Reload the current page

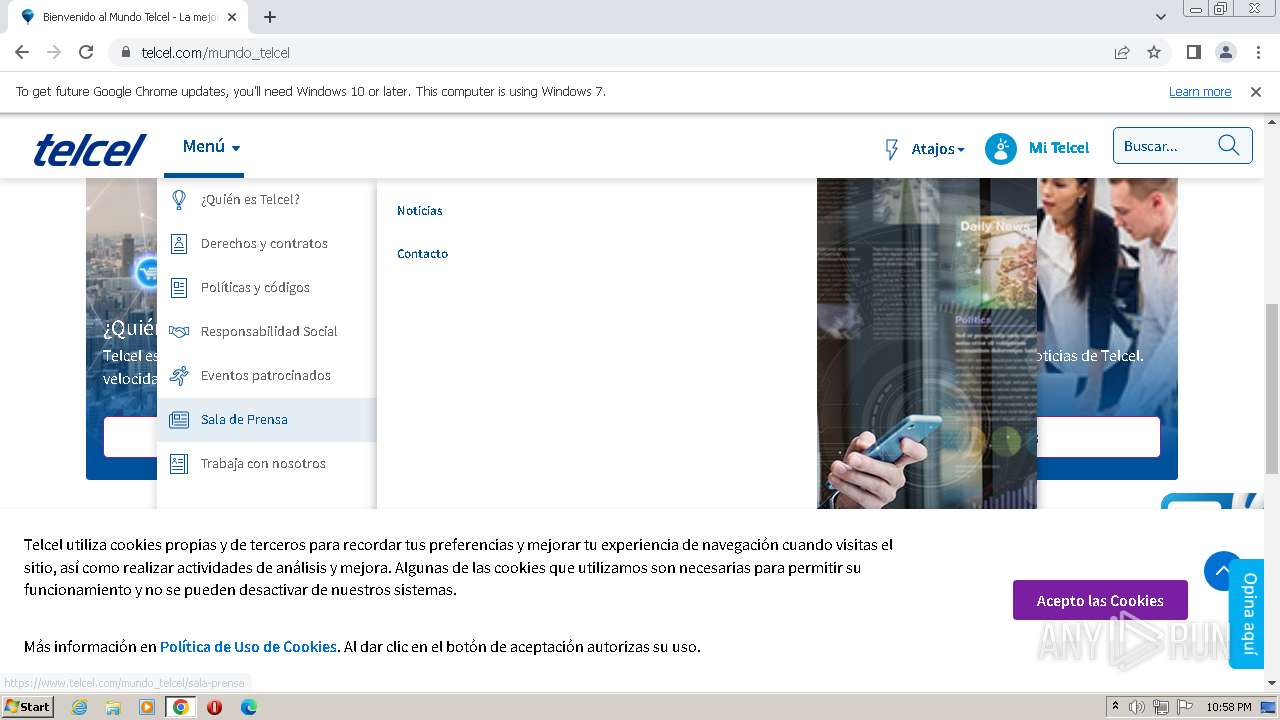86,52
